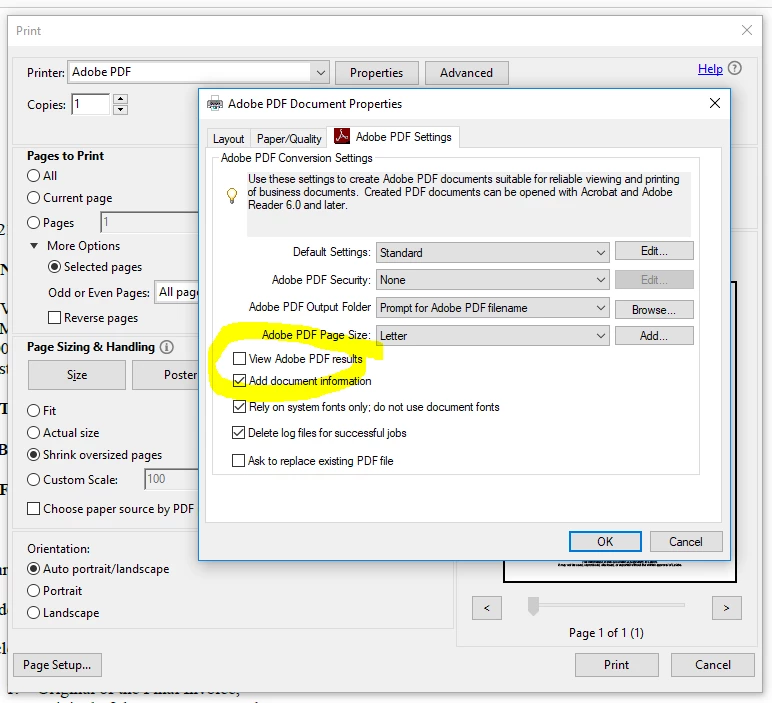Open the Help link
The height and width of the screenshot is (703, 772).
click(x=710, y=68)
